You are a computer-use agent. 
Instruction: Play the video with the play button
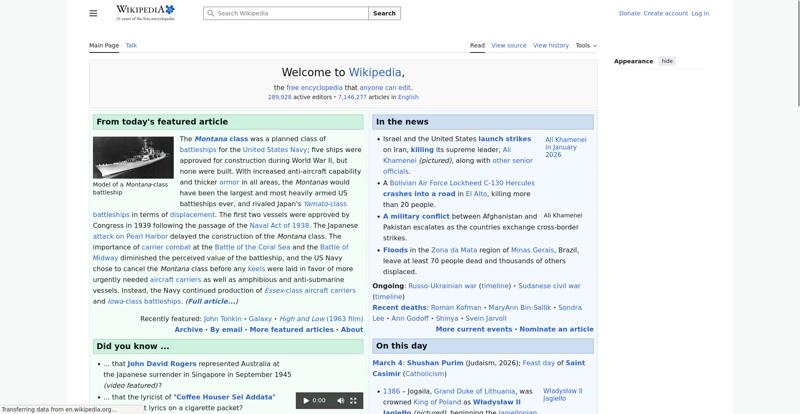[x=306, y=400]
